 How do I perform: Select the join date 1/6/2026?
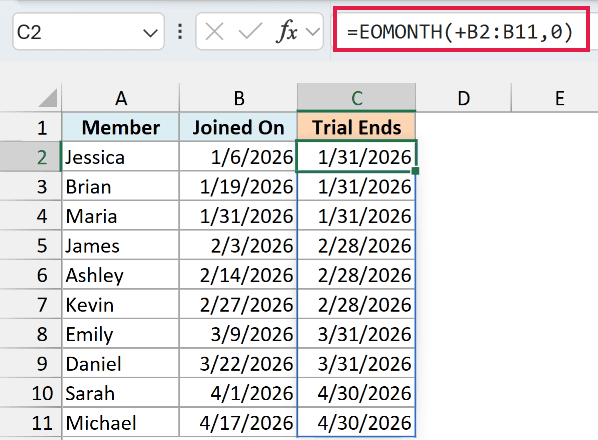[238, 157]
